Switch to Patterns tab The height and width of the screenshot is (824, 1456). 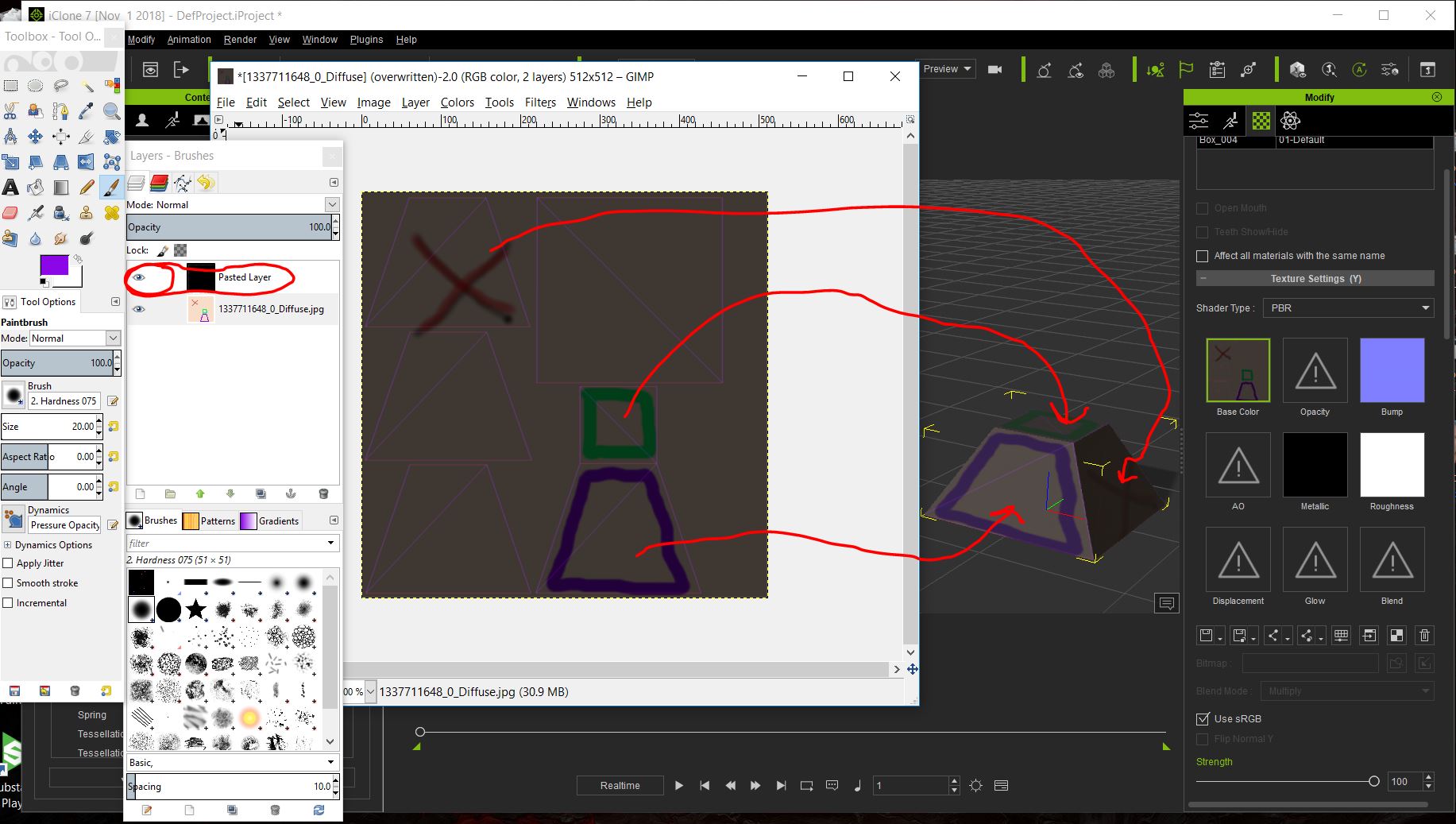click(209, 521)
